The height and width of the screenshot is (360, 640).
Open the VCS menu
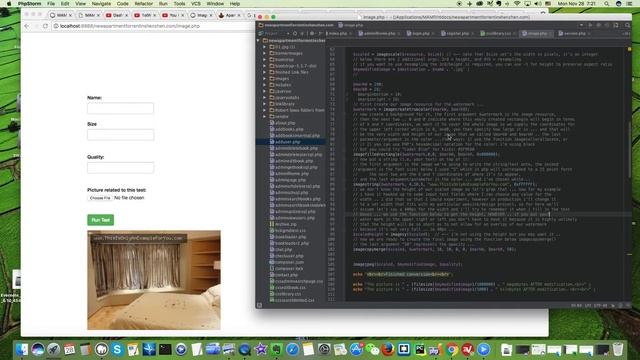point(196,4)
